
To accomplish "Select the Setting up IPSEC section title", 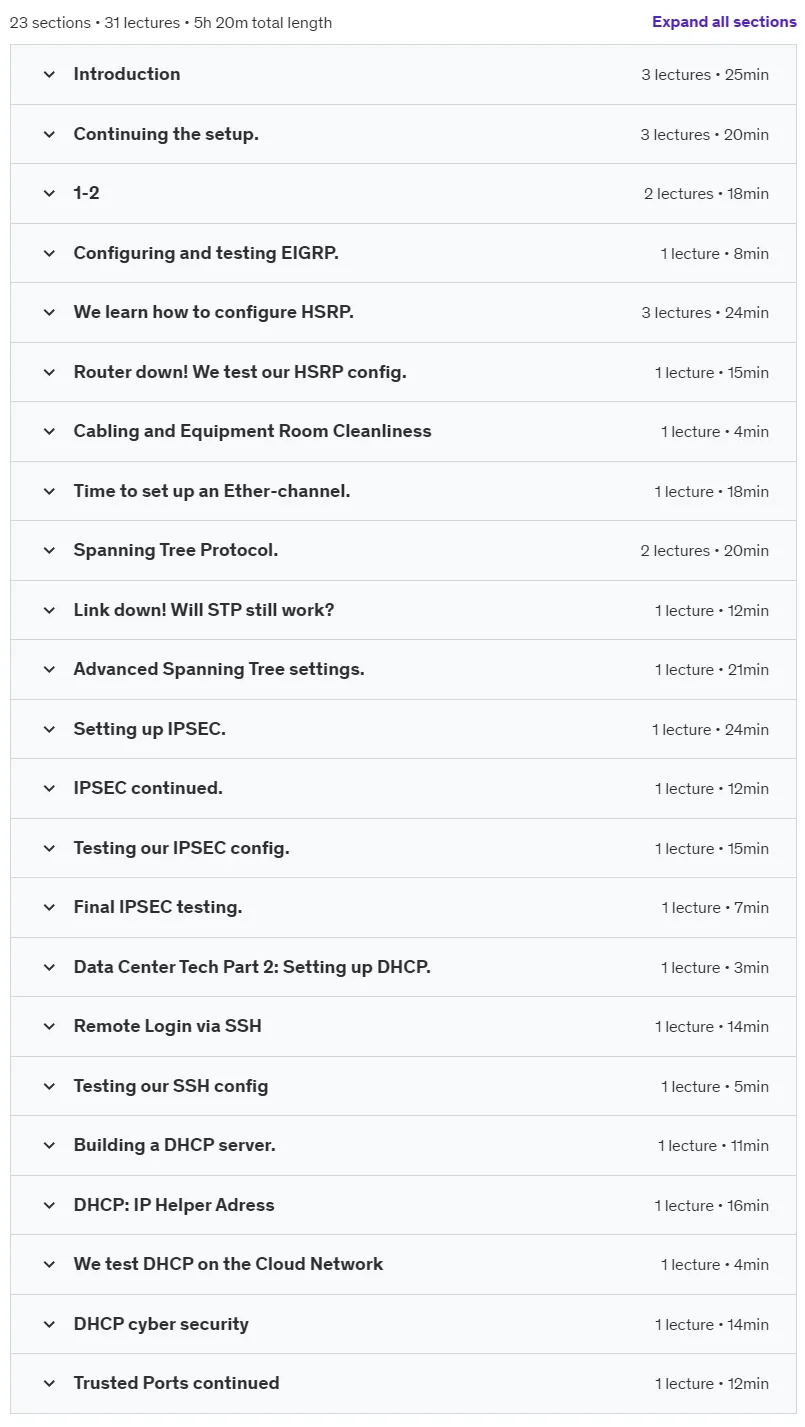I will (150, 729).
